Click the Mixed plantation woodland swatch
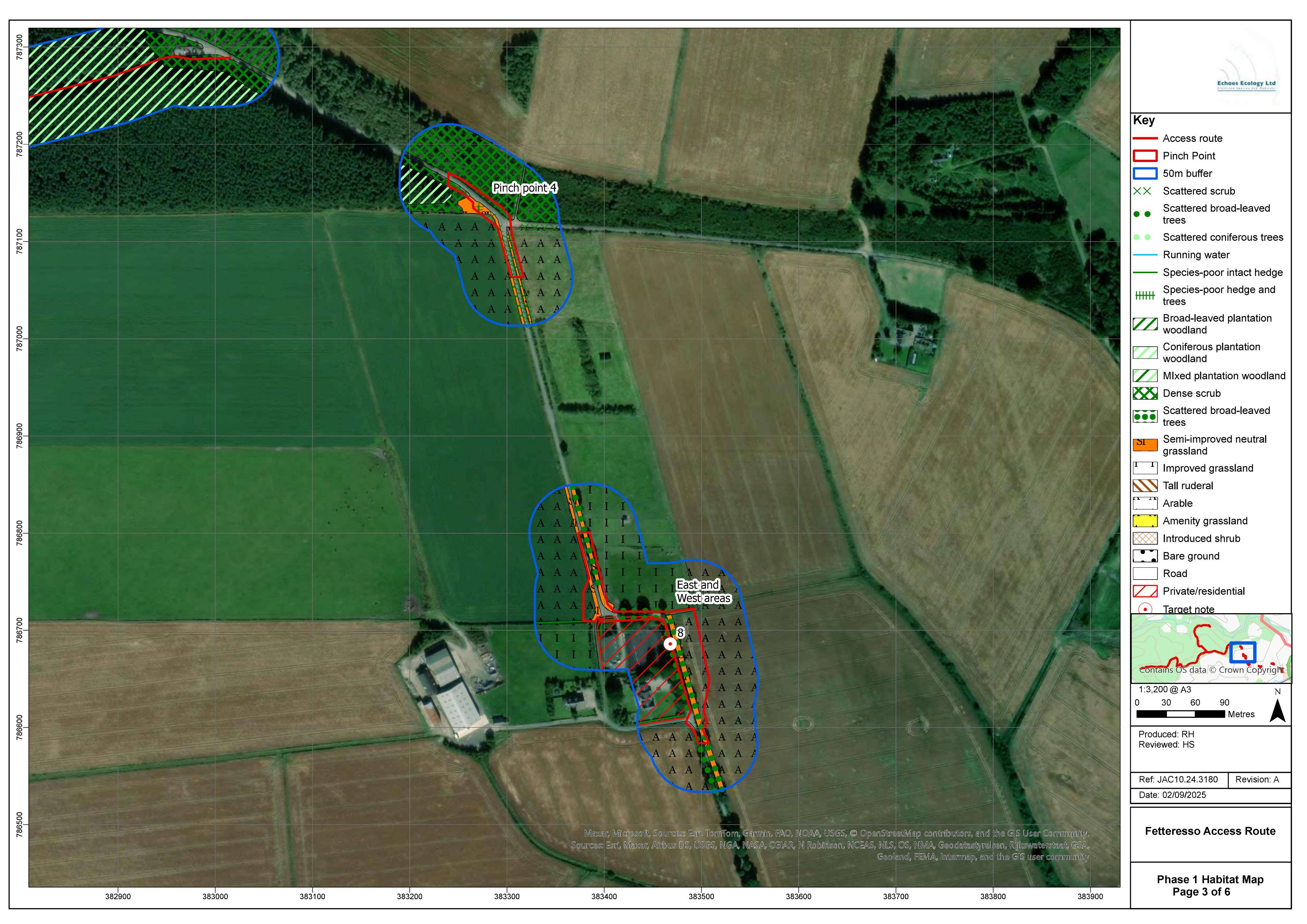Viewport: 1307px width, 924px height. pos(1145,376)
